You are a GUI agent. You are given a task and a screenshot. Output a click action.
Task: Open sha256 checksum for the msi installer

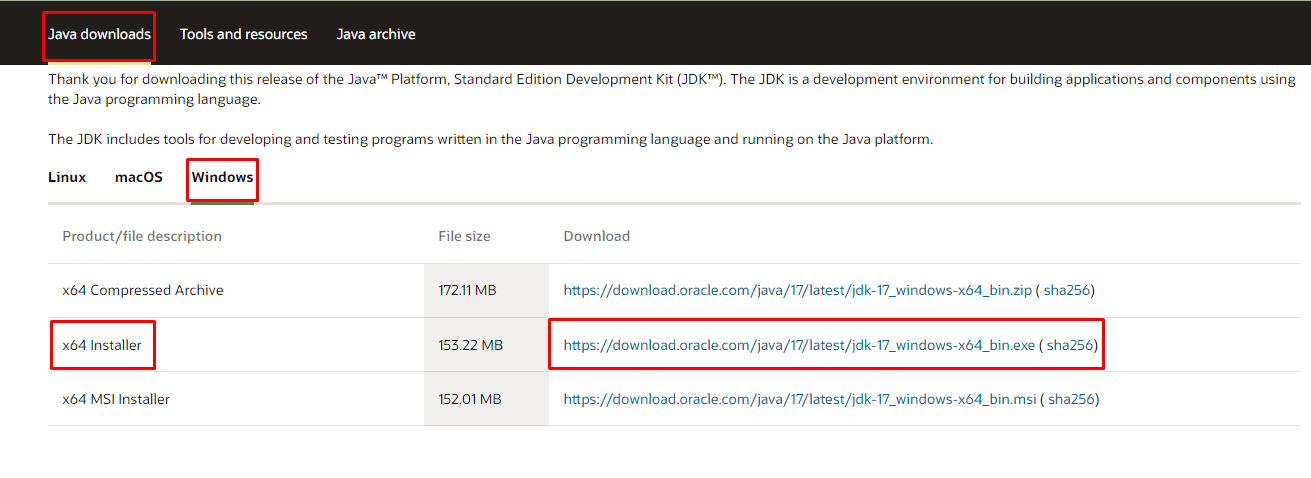click(x=1070, y=399)
